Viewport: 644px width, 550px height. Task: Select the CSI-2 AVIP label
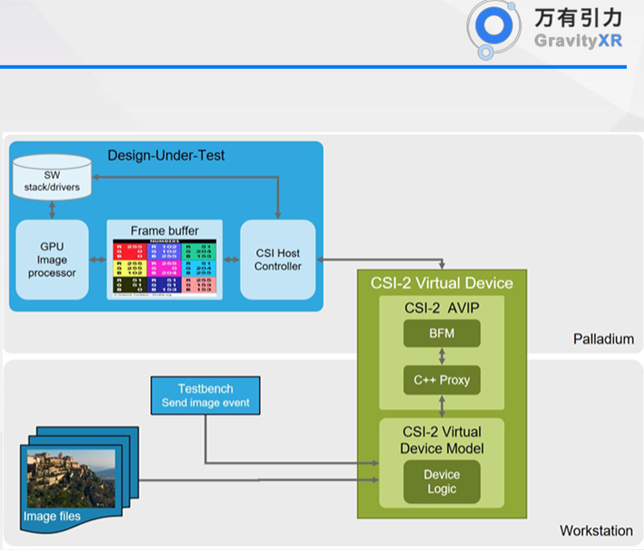coord(441,307)
